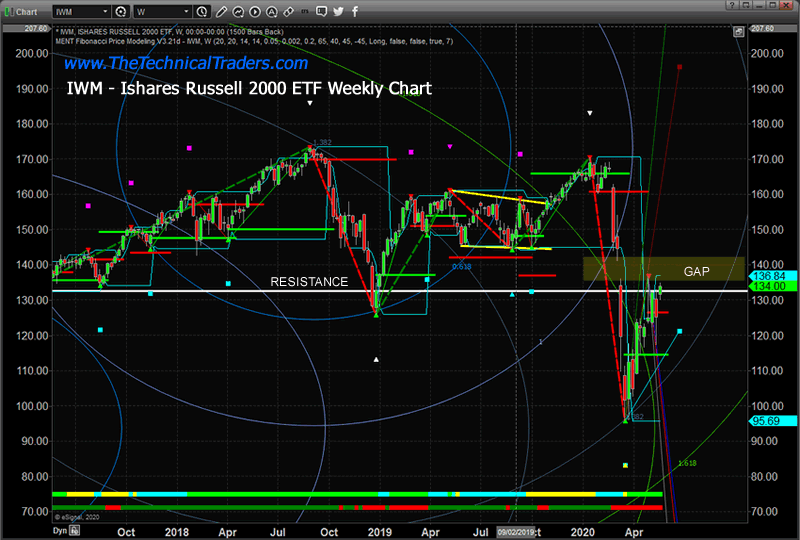Click the 09/02/2019 date cursor label
The height and width of the screenshot is (540, 800).
point(515,532)
